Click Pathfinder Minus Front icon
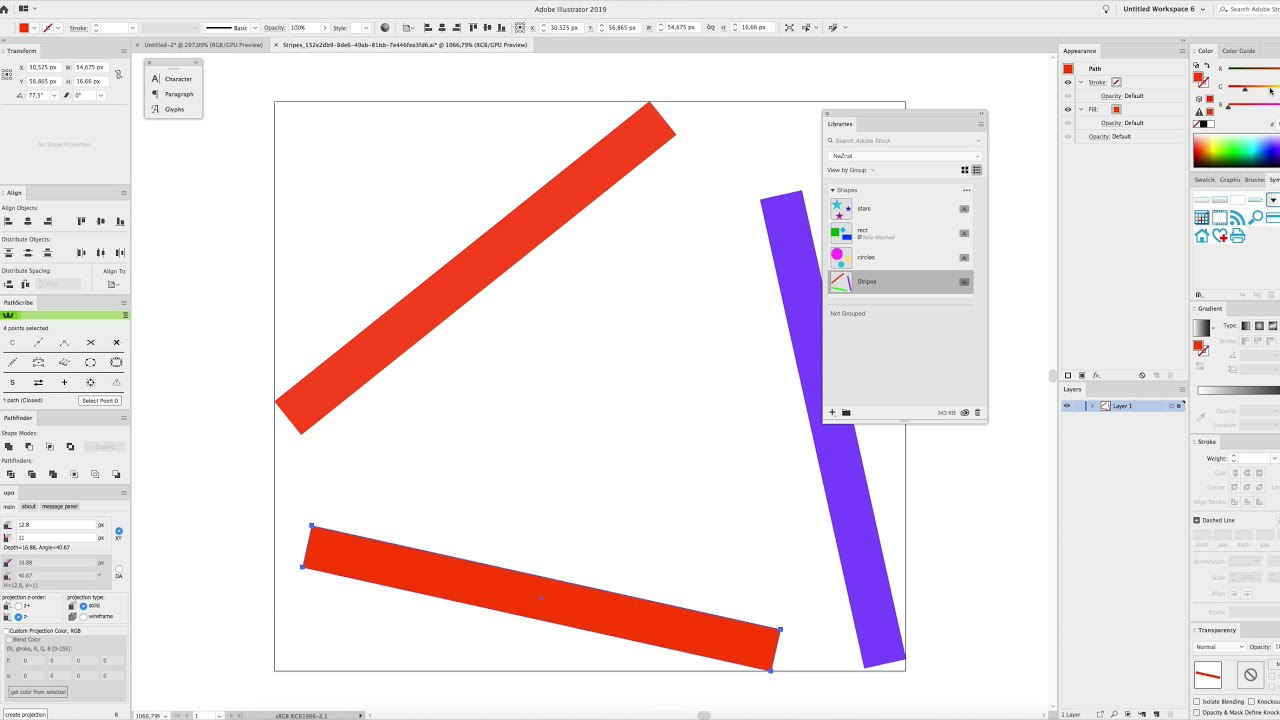Viewport: 1280px width, 720px height. coord(29,446)
